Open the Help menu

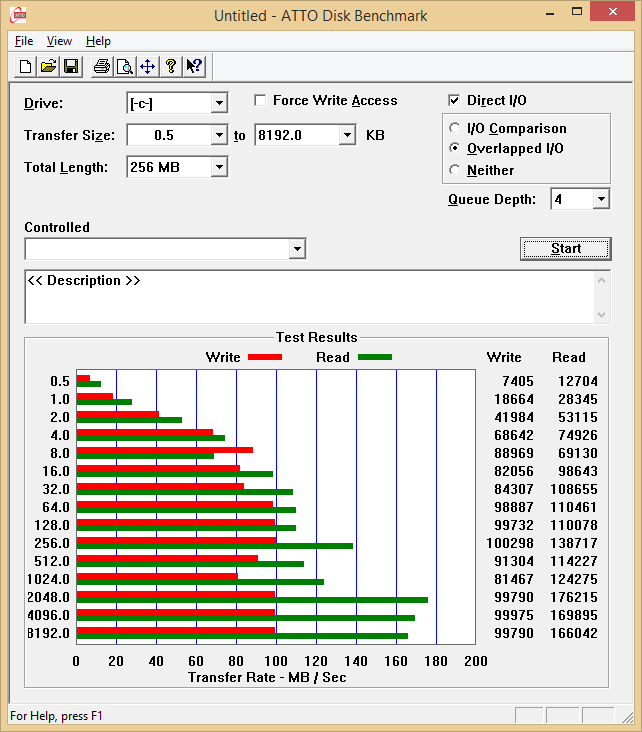click(x=98, y=41)
